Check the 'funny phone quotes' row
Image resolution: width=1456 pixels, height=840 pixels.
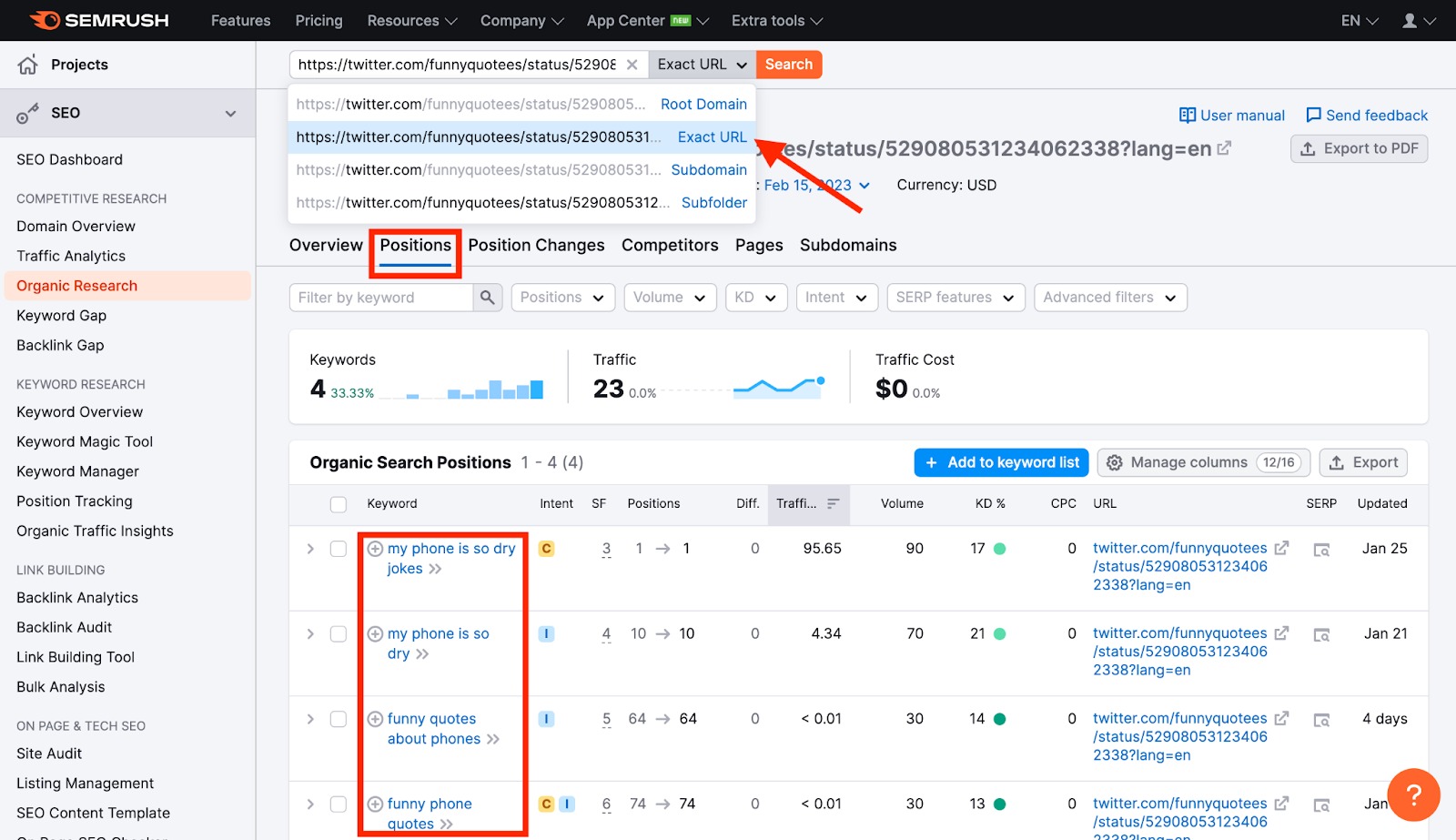pos(339,805)
